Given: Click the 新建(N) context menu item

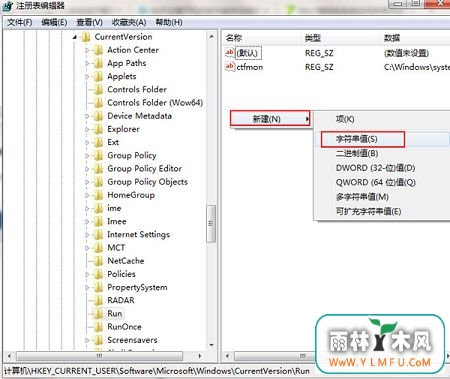Looking at the screenshot, I should click(x=270, y=119).
